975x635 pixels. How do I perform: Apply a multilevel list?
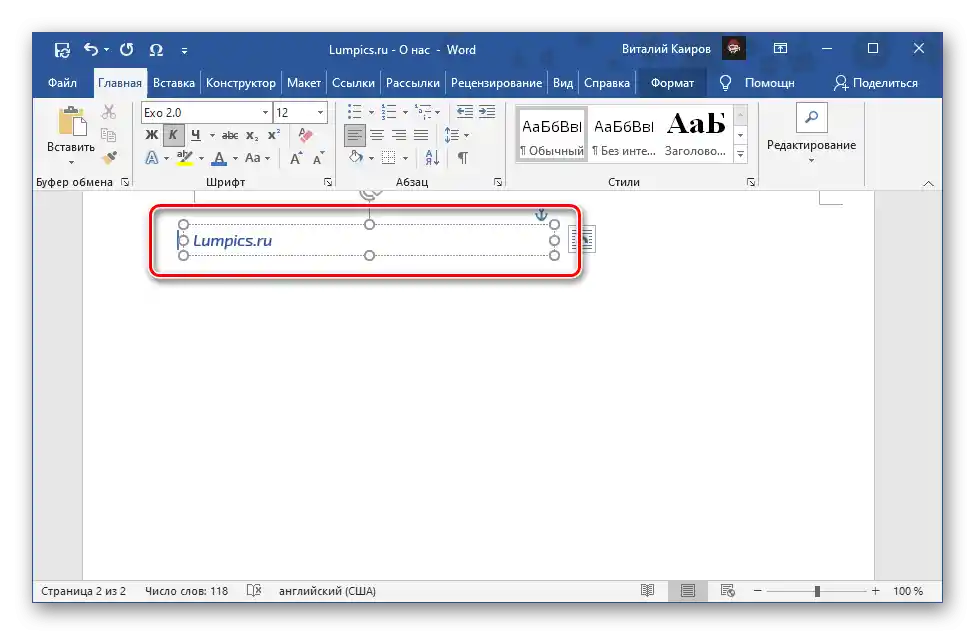coord(423,112)
